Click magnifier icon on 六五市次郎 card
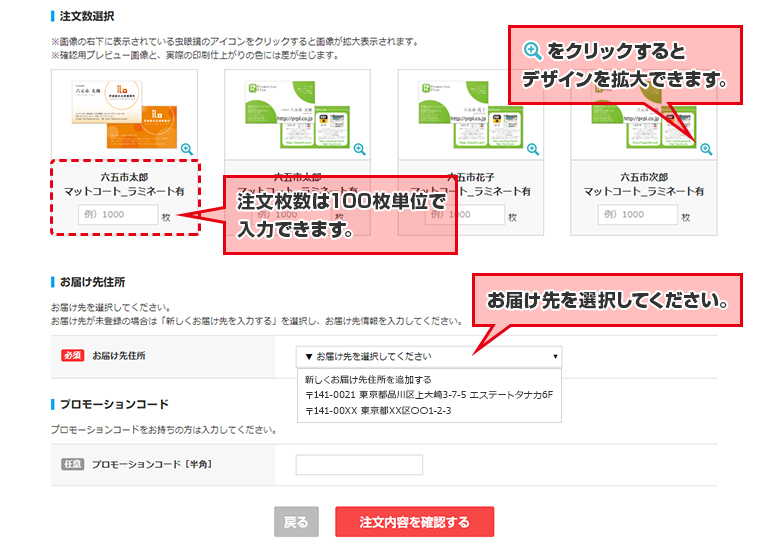The height and width of the screenshot is (542, 770). [706, 149]
